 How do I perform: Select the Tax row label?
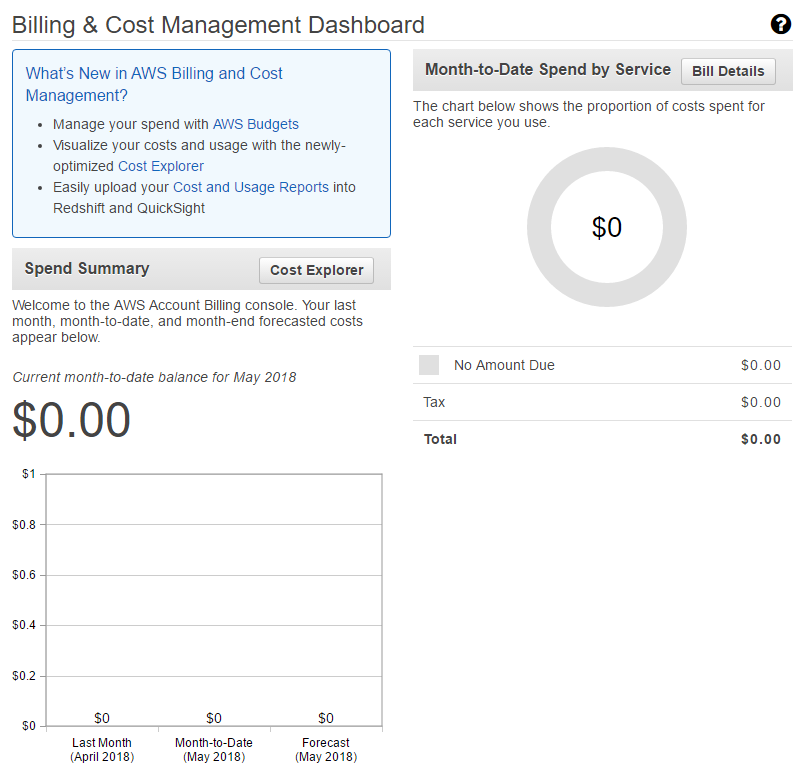coord(434,402)
